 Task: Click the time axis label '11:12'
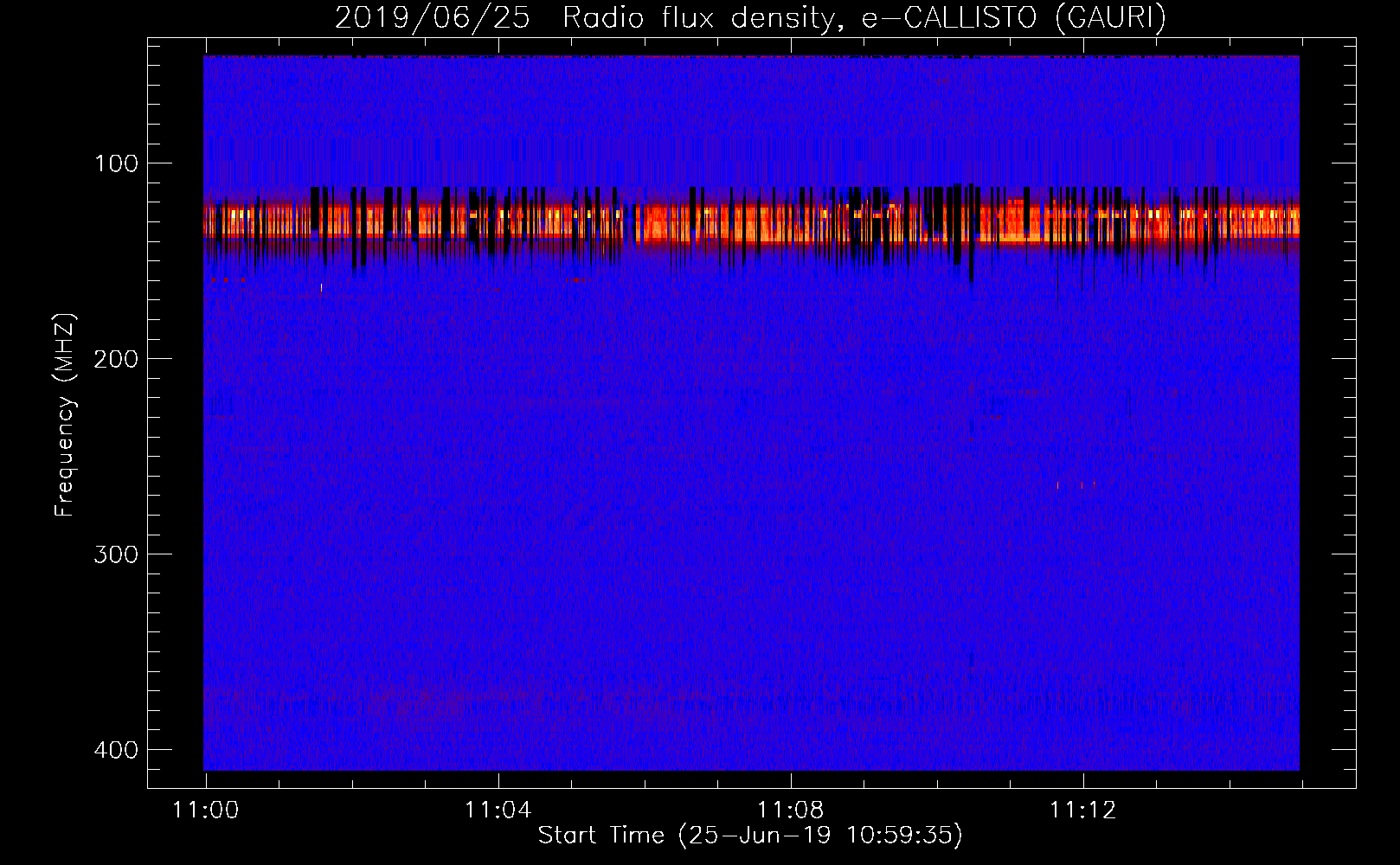click(1082, 811)
